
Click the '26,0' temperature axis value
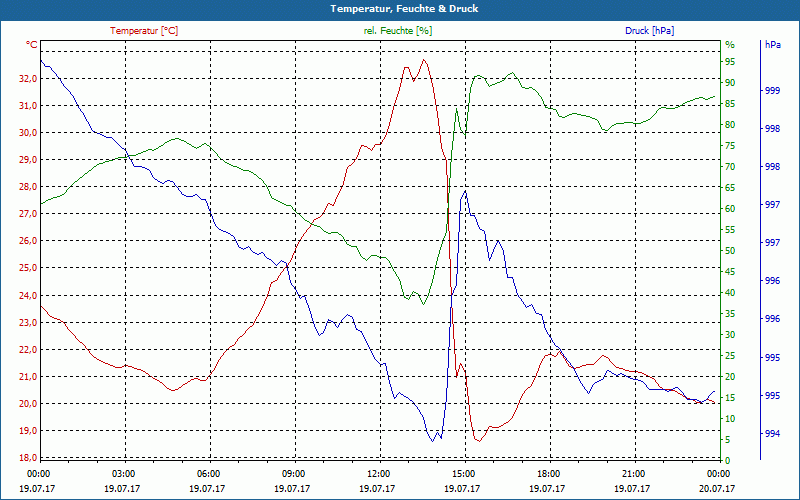[x=29, y=241]
